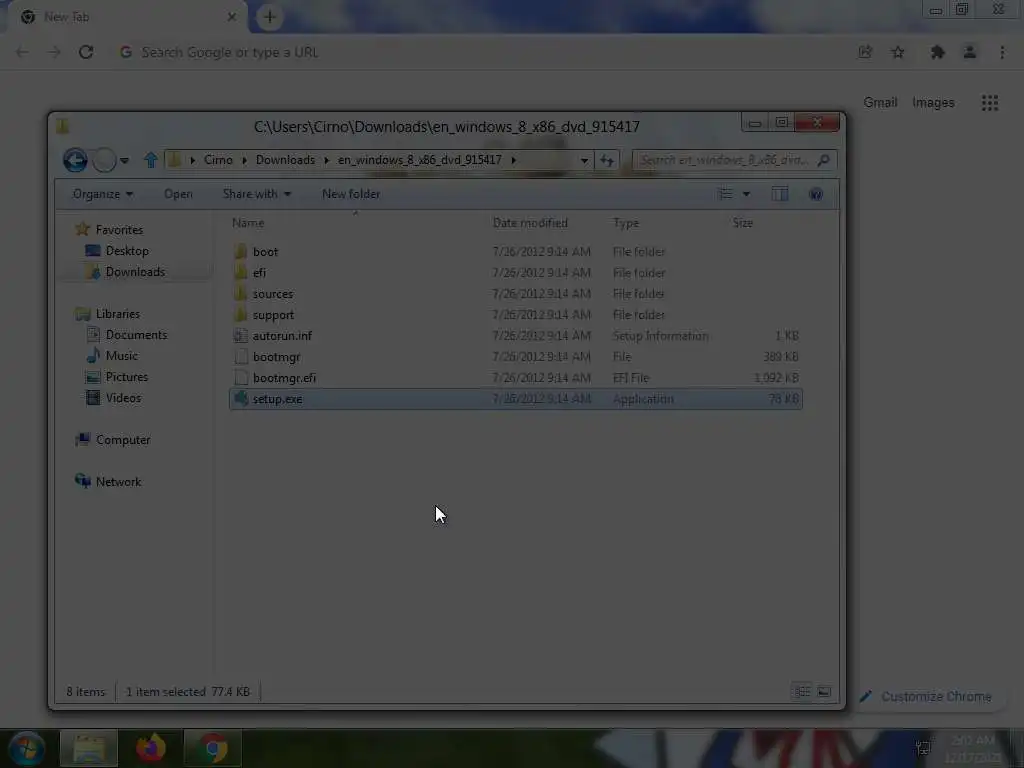Open the Organize menu
1024x768 pixels.
(103, 194)
